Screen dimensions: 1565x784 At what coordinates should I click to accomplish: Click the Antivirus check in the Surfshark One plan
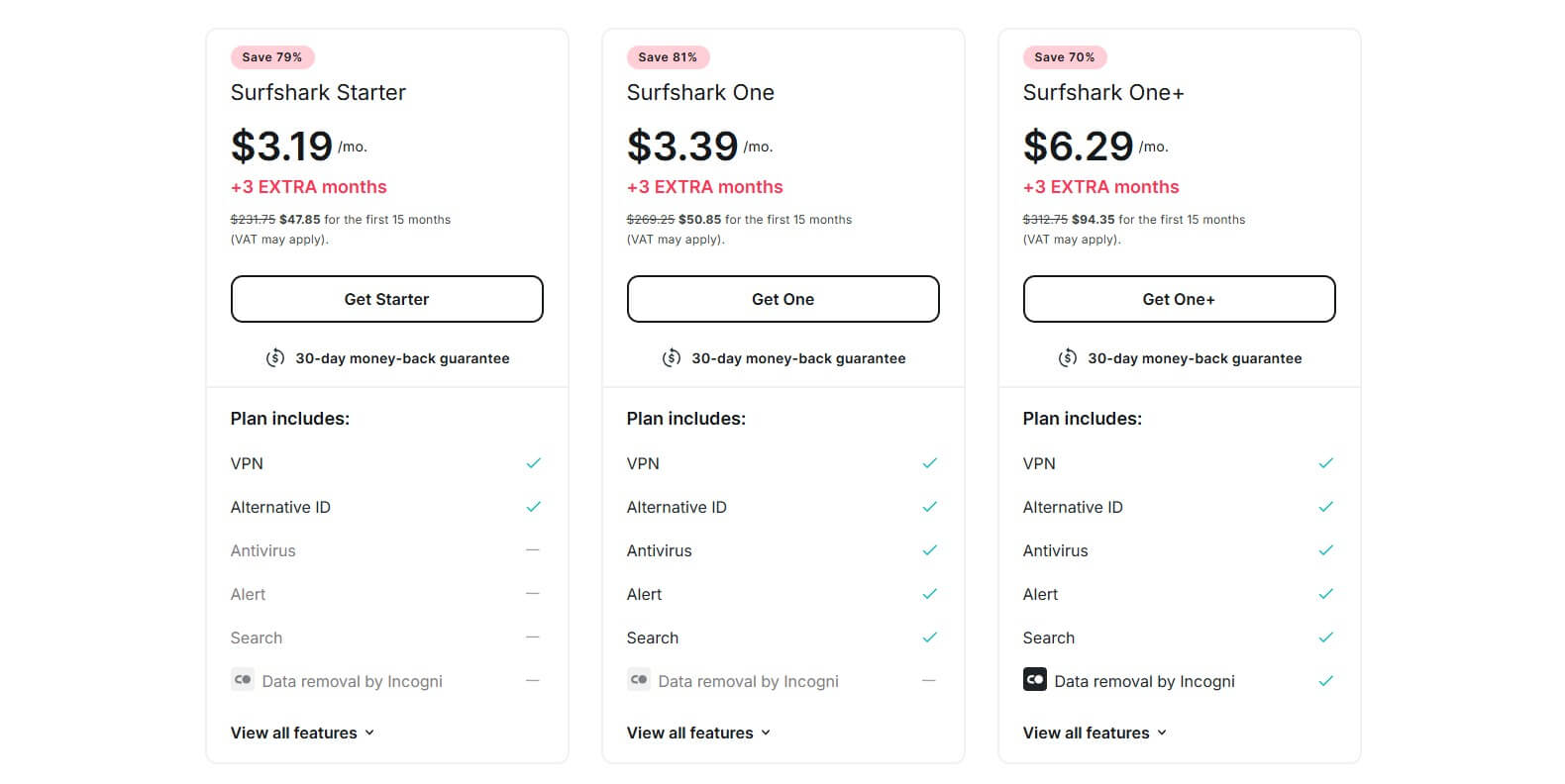(x=930, y=549)
